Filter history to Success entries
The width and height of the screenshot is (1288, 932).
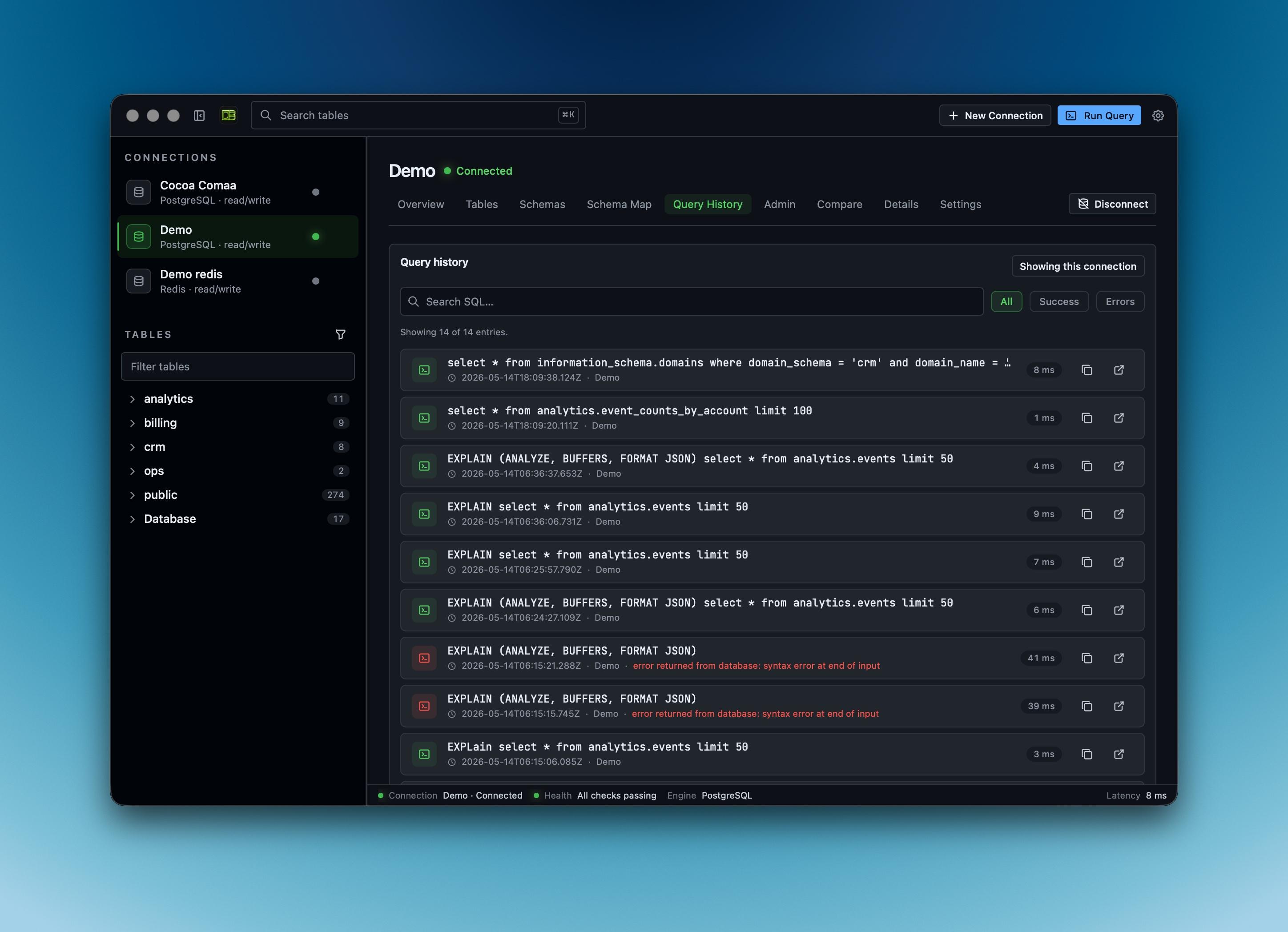(x=1059, y=301)
